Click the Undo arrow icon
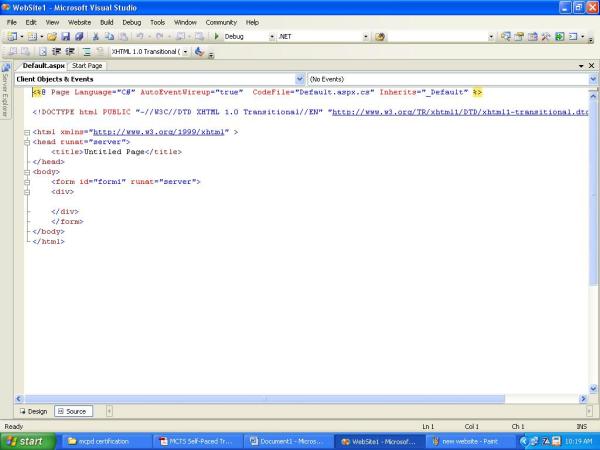600x450 pixels. tap(140, 37)
